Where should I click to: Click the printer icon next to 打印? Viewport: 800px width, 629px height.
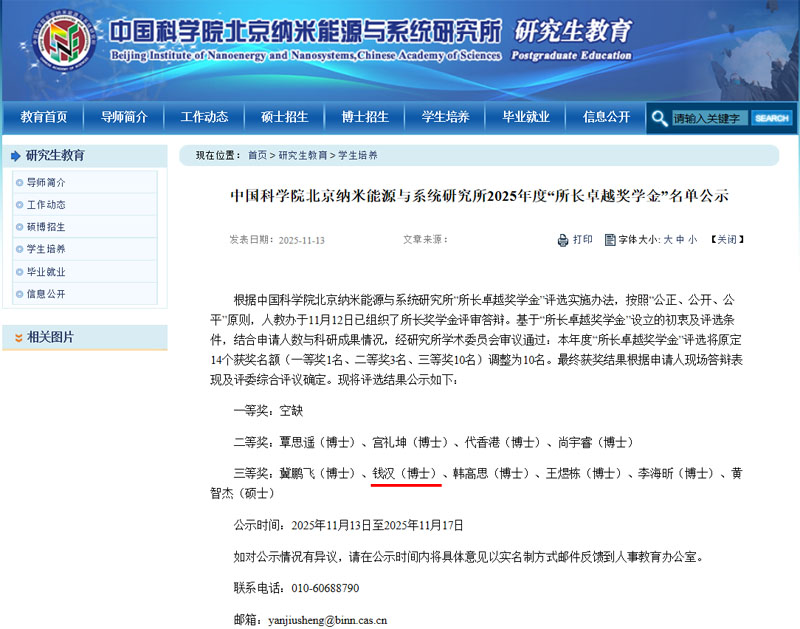[563, 240]
